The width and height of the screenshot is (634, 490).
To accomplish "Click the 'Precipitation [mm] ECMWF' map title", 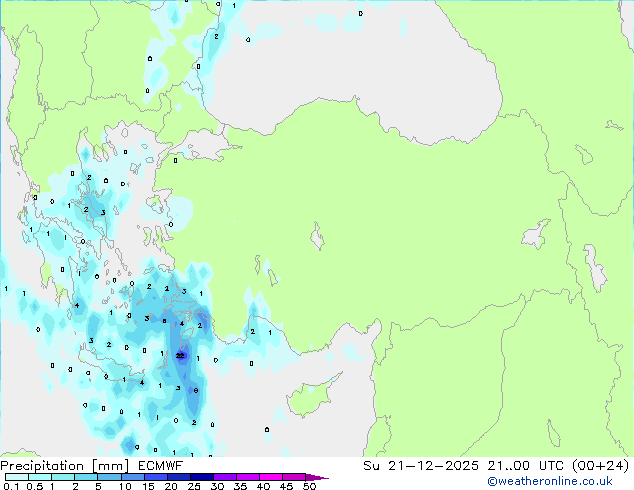I will click(91, 466).
